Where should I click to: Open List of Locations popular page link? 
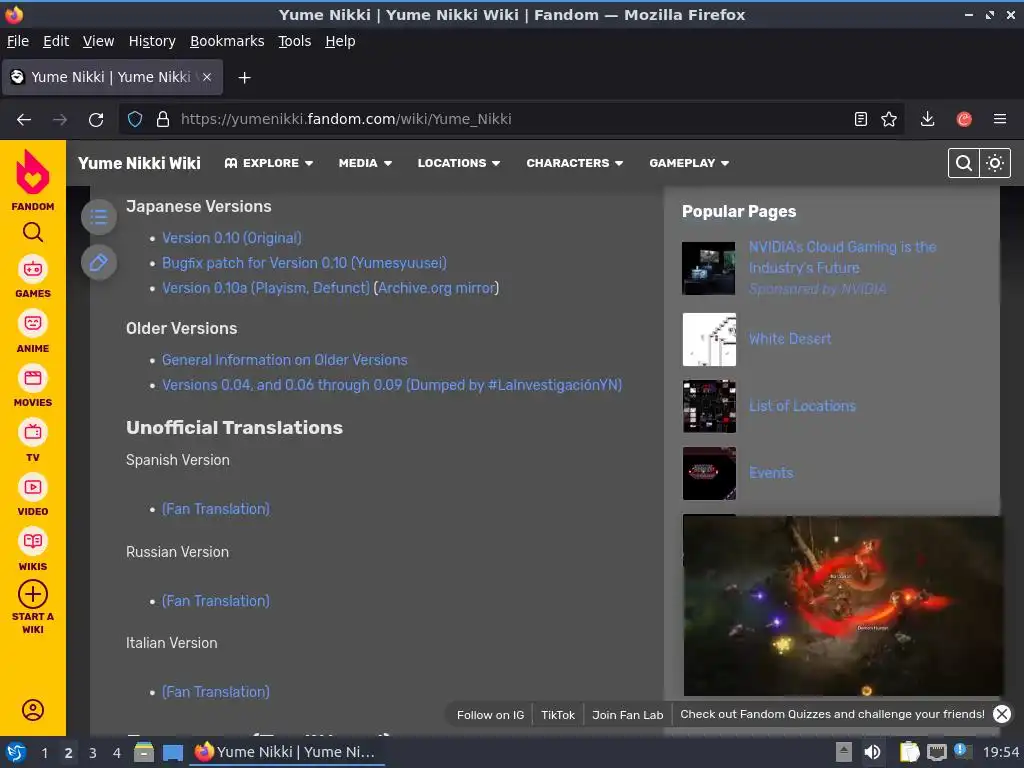802,406
